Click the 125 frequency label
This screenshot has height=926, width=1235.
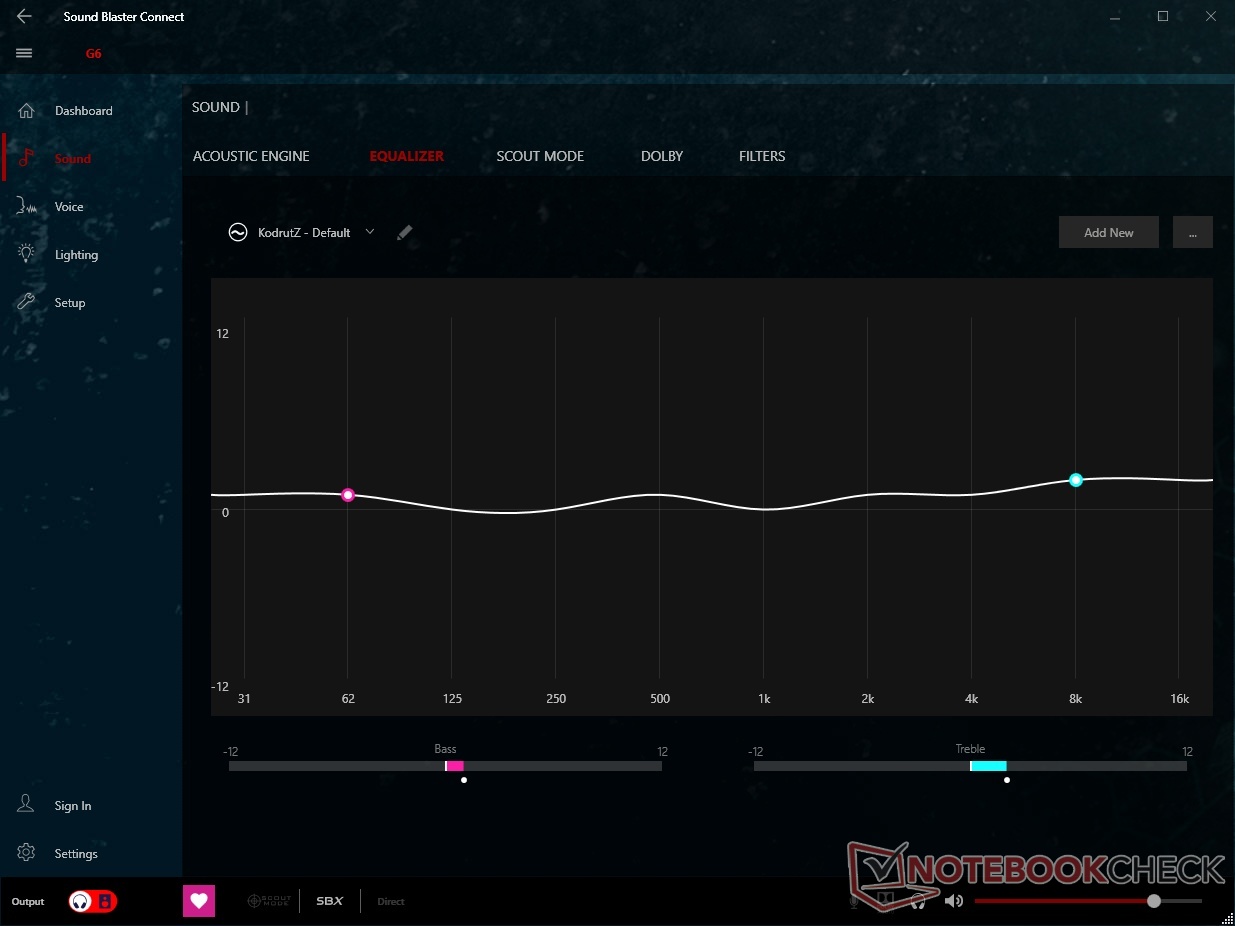pyautogui.click(x=452, y=699)
